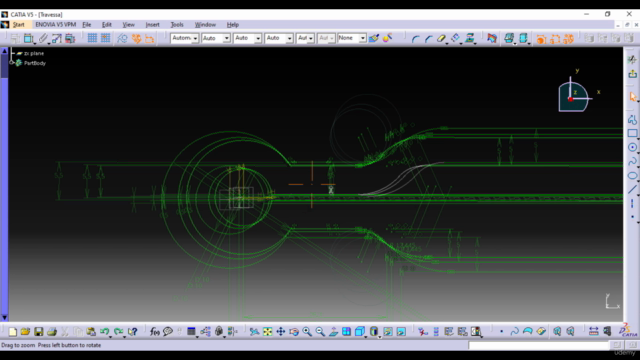The height and width of the screenshot is (360, 640).
Task: Click the Undo arrow icon
Action: [x=104, y=331]
